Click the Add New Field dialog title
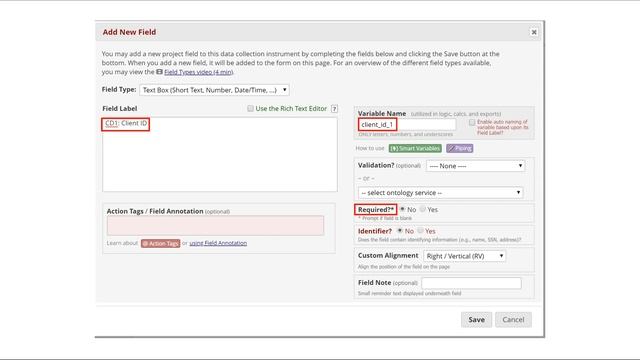Viewport: 640px width, 360px height. point(129,32)
